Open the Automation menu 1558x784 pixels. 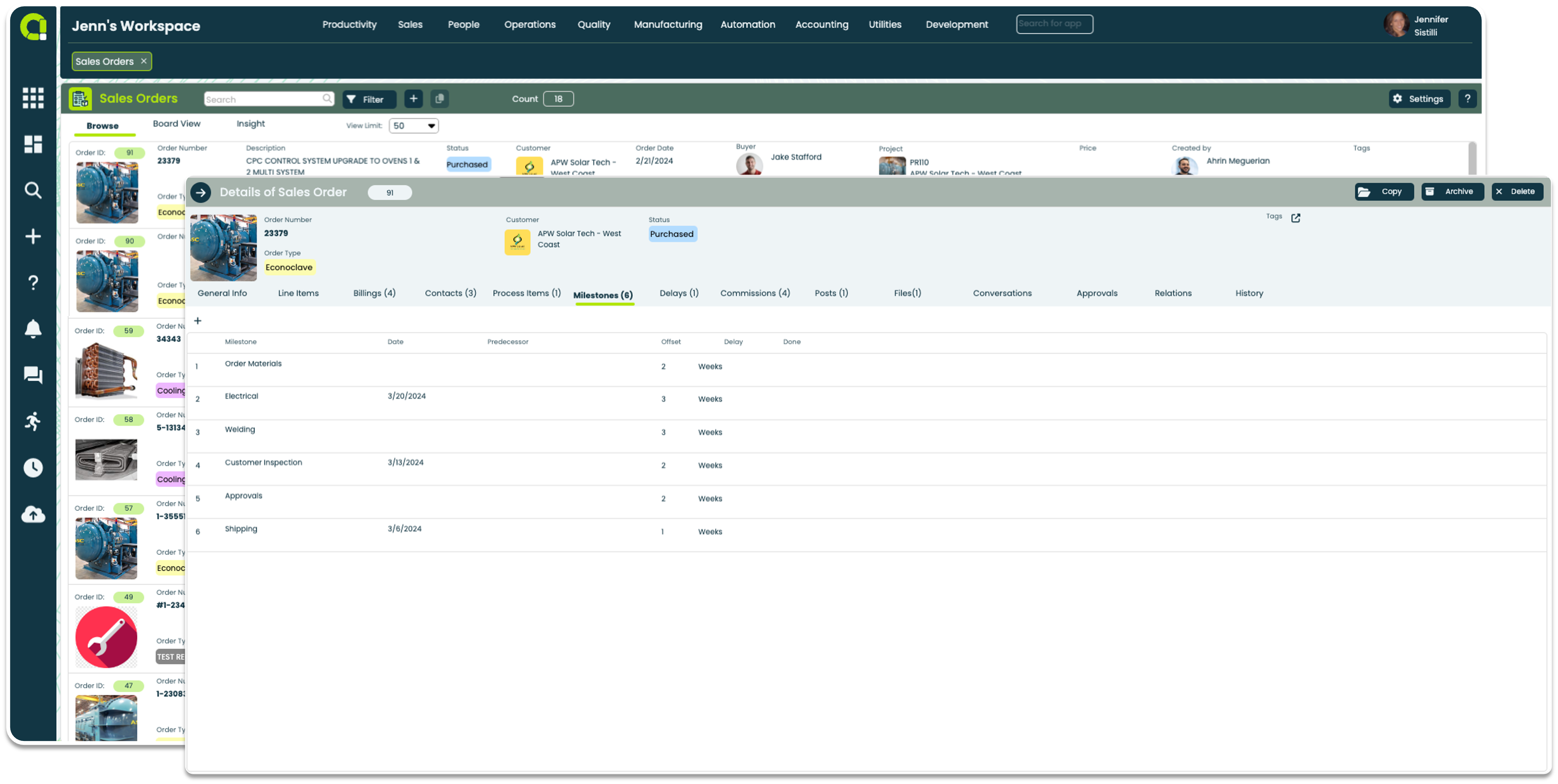point(748,24)
